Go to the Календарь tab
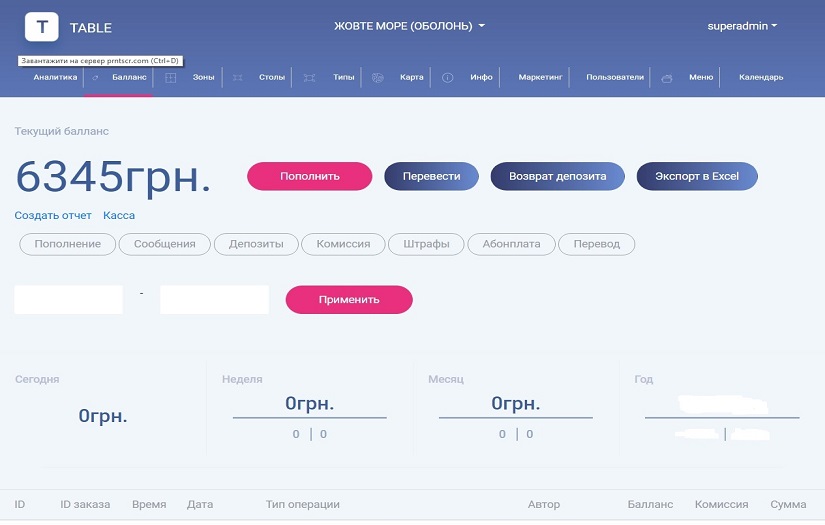Viewport: 825px width, 525px height. point(761,77)
